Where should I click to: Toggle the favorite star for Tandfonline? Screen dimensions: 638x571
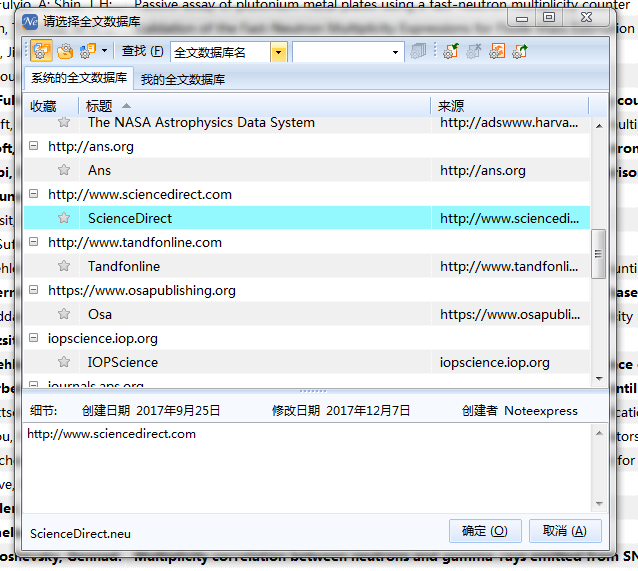coord(64,266)
